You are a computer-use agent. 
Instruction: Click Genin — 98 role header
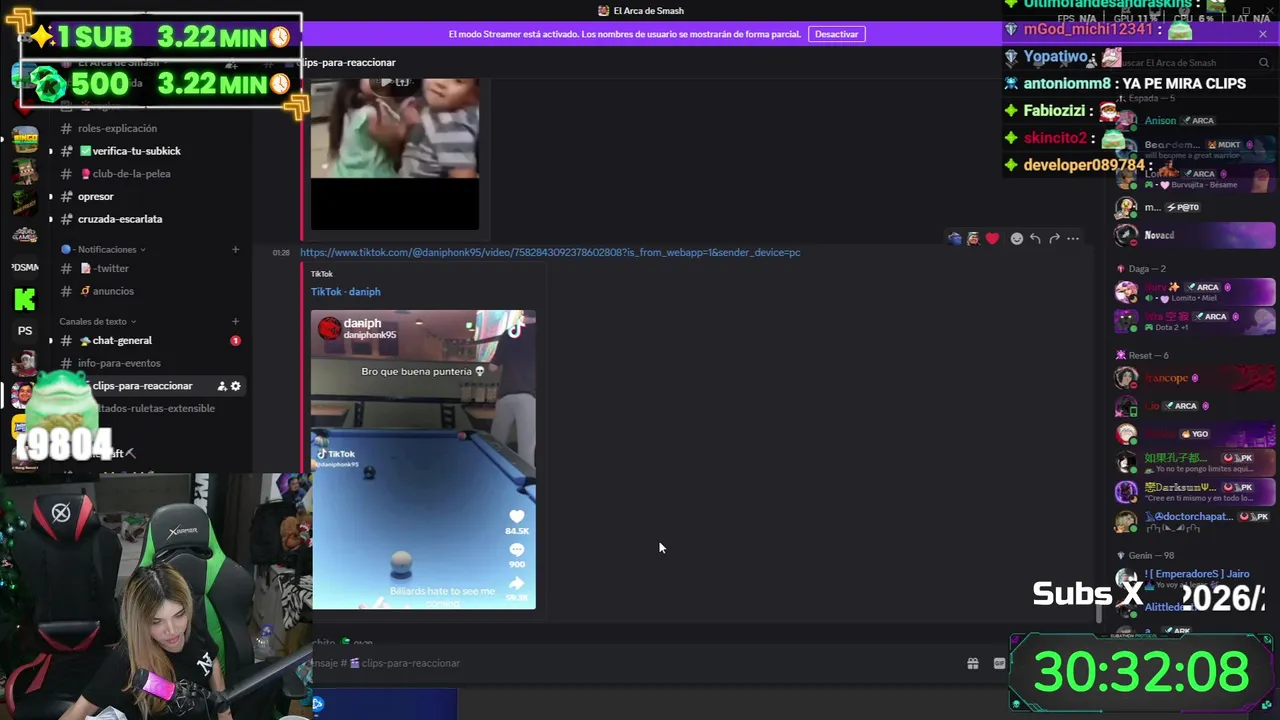[x=1151, y=555]
